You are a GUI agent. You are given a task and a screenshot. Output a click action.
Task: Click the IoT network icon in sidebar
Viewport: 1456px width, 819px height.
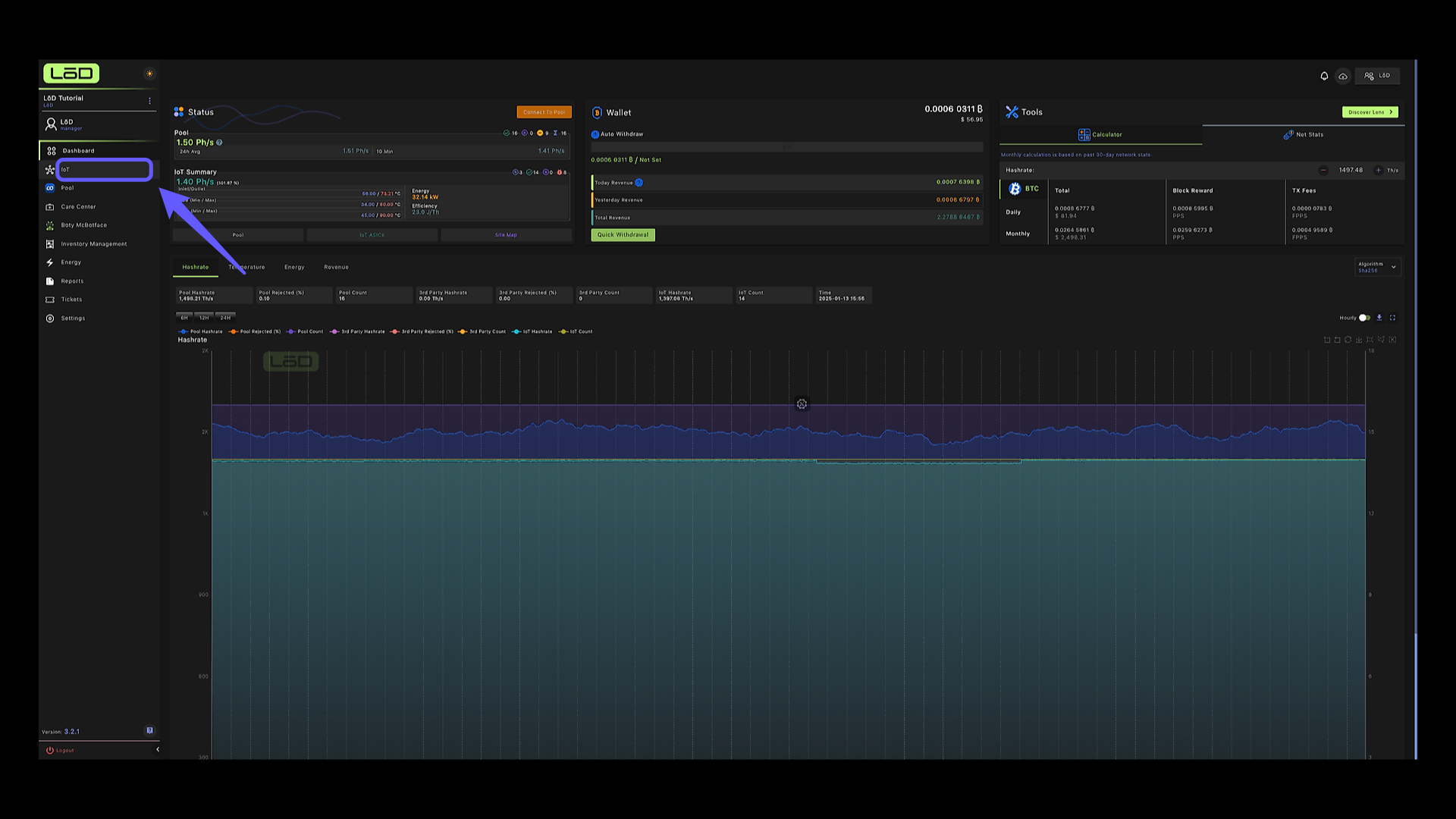tap(50, 170)
